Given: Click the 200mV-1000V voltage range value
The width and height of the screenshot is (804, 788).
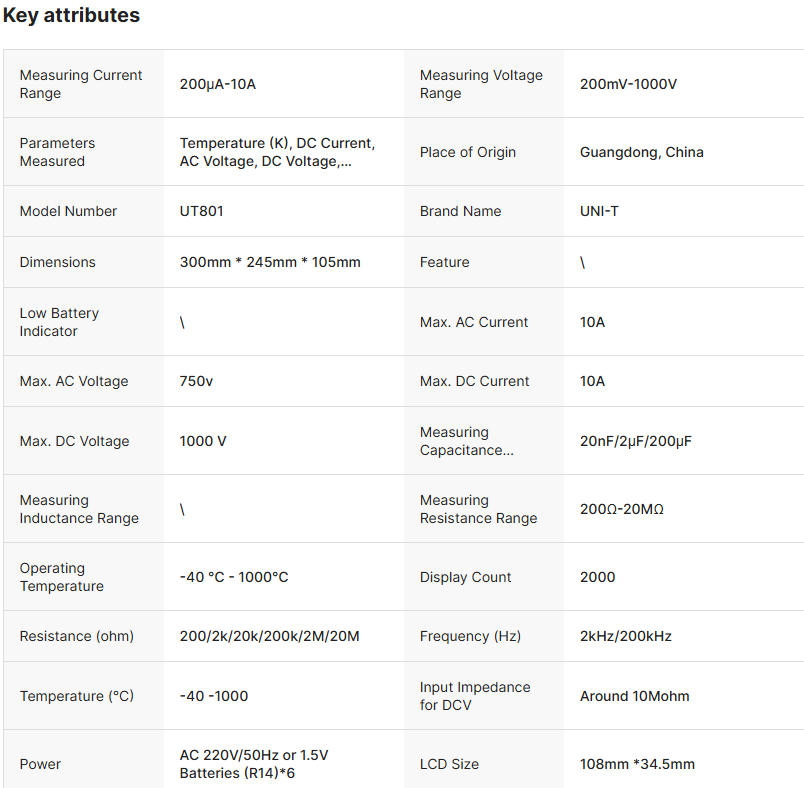Looking at the screenshot, I should (x=628, y=84).
